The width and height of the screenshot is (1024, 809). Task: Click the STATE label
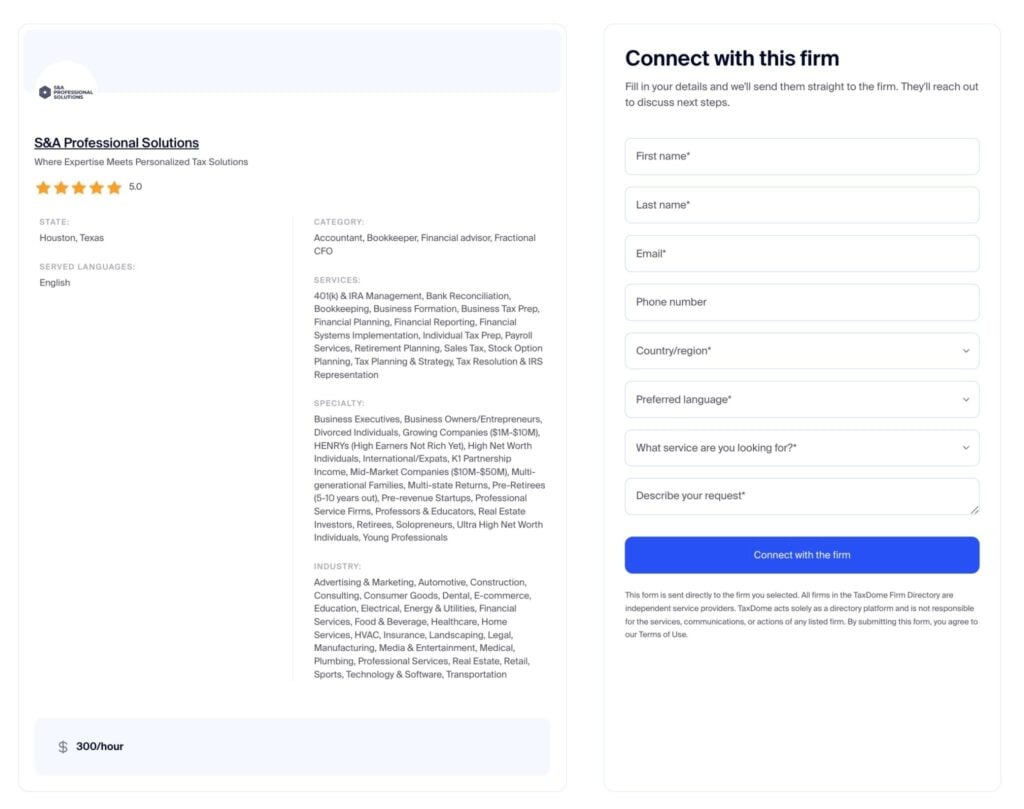point(54,222)
